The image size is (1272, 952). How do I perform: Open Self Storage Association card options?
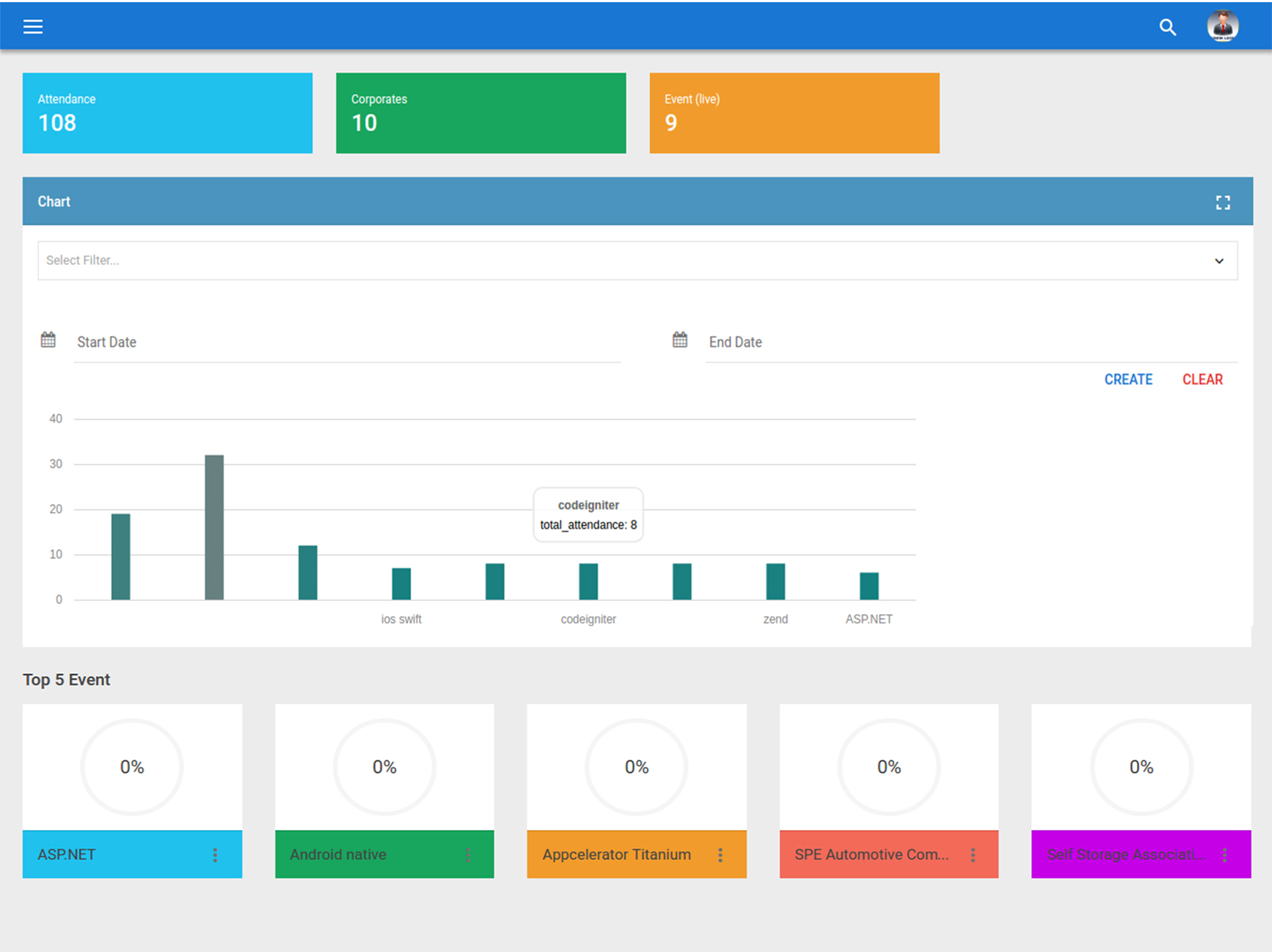[1225, 855]
